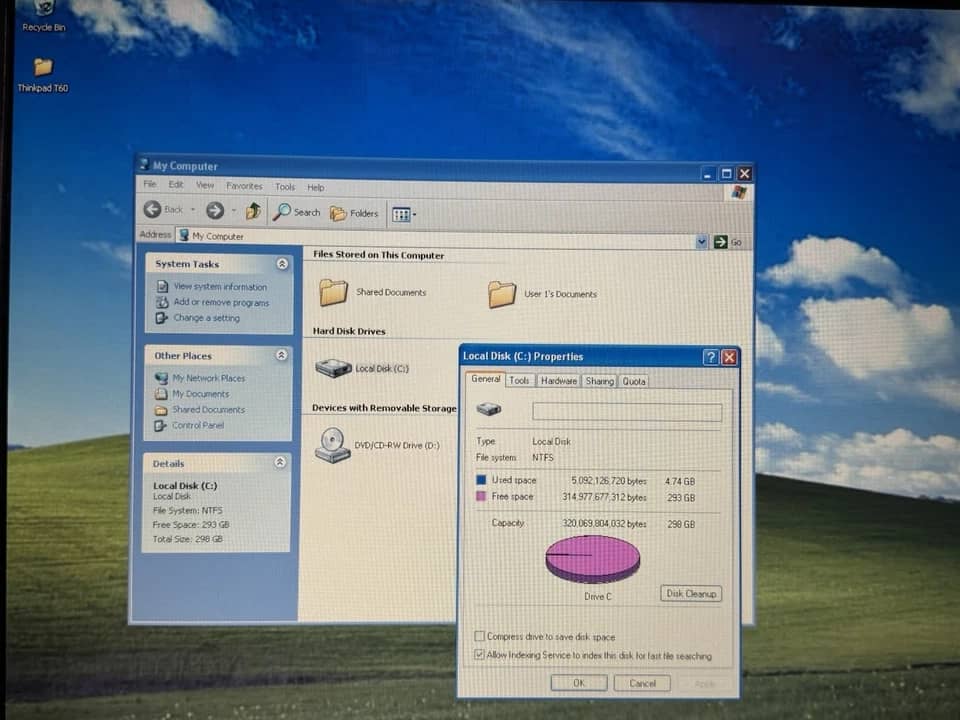Image resolution: width=960 pixels, height=720 pixels.
Task: Click the blue Used space color swatch
Action: pyautogui.click(x=481, y=479)
